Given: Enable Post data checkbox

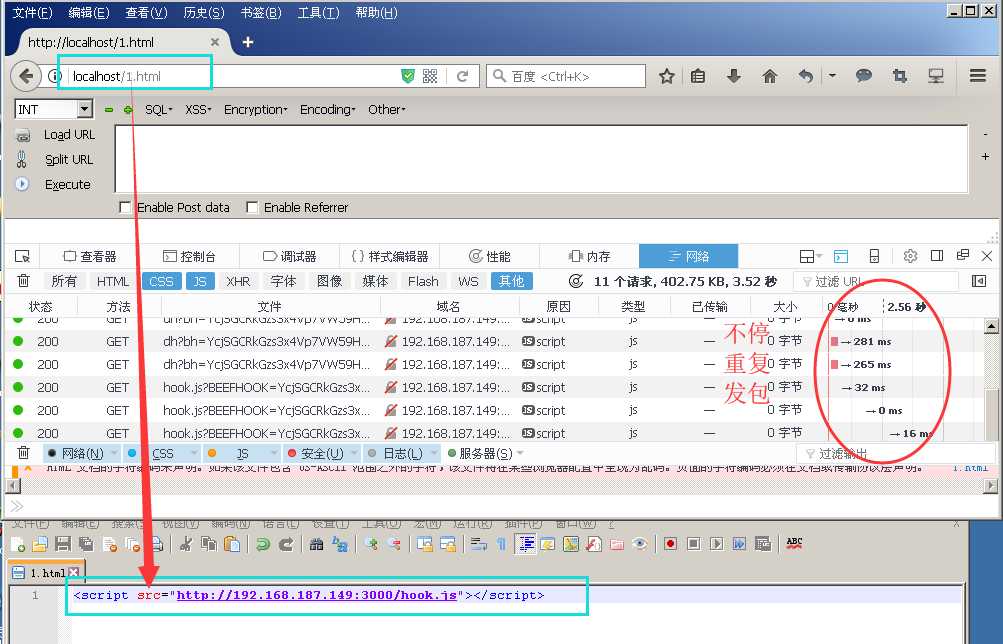Looking at the screenshot, I should click(x=125, y=207).
